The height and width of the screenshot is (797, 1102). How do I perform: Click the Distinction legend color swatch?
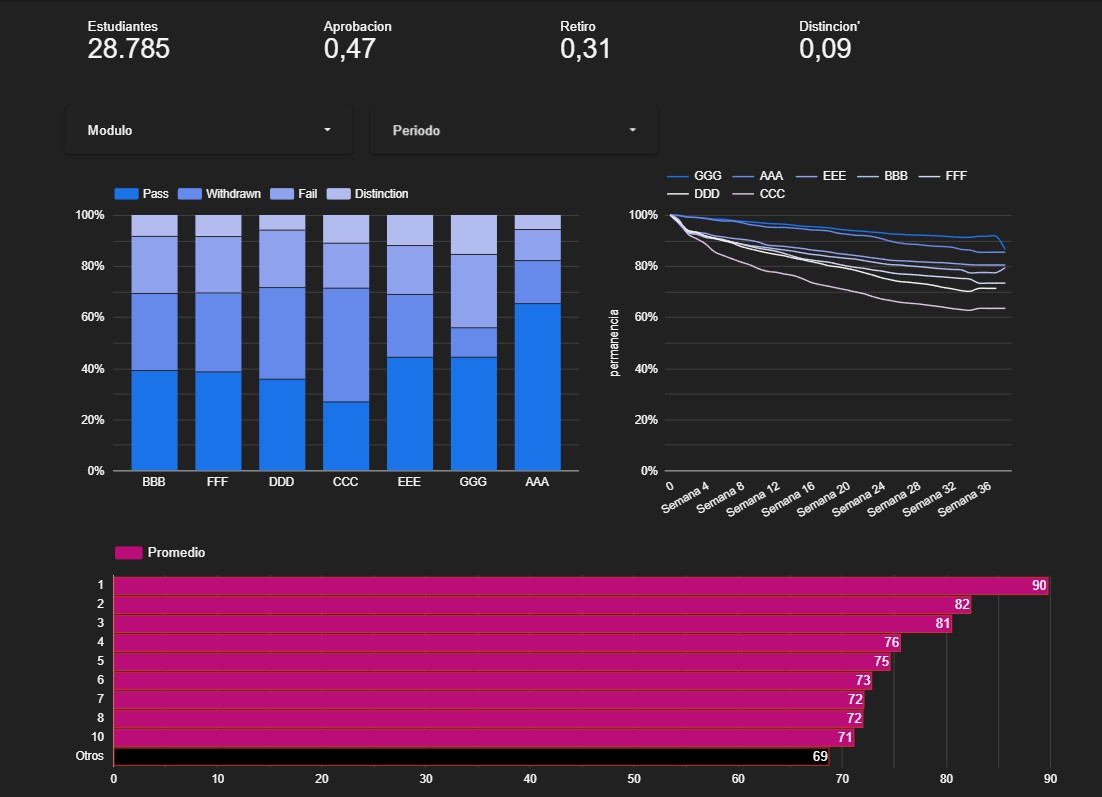(x=339, y=194)
